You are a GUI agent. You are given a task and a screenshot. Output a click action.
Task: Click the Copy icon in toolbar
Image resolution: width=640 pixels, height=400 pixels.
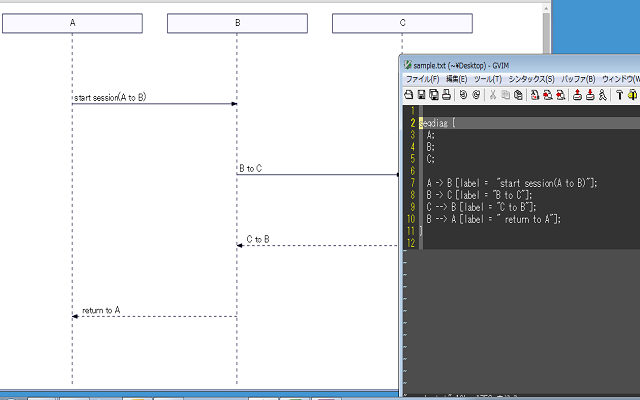click(x=505, y=95)
